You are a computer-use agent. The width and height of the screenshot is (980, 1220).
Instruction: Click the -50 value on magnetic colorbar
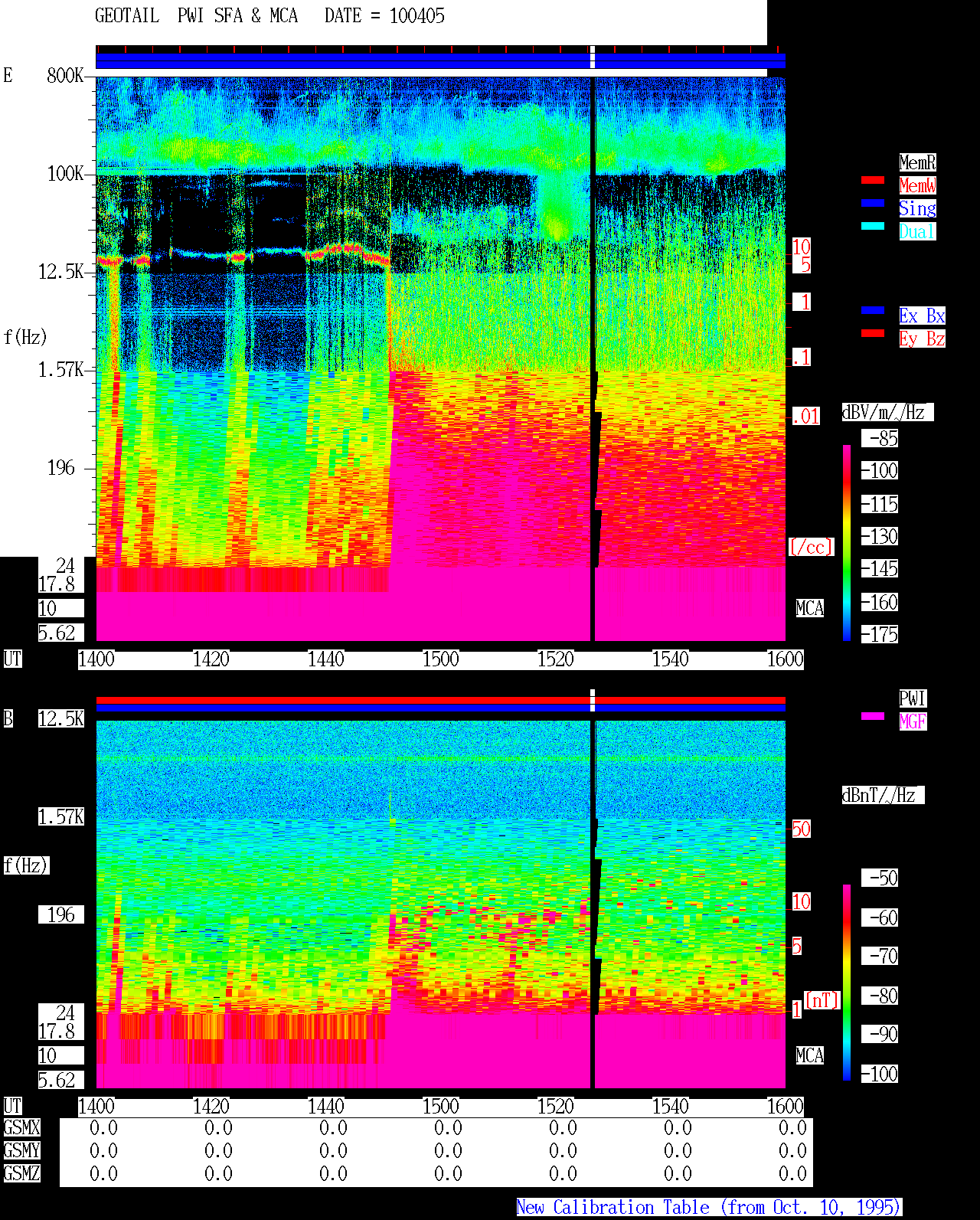click(x=880, y=878)
